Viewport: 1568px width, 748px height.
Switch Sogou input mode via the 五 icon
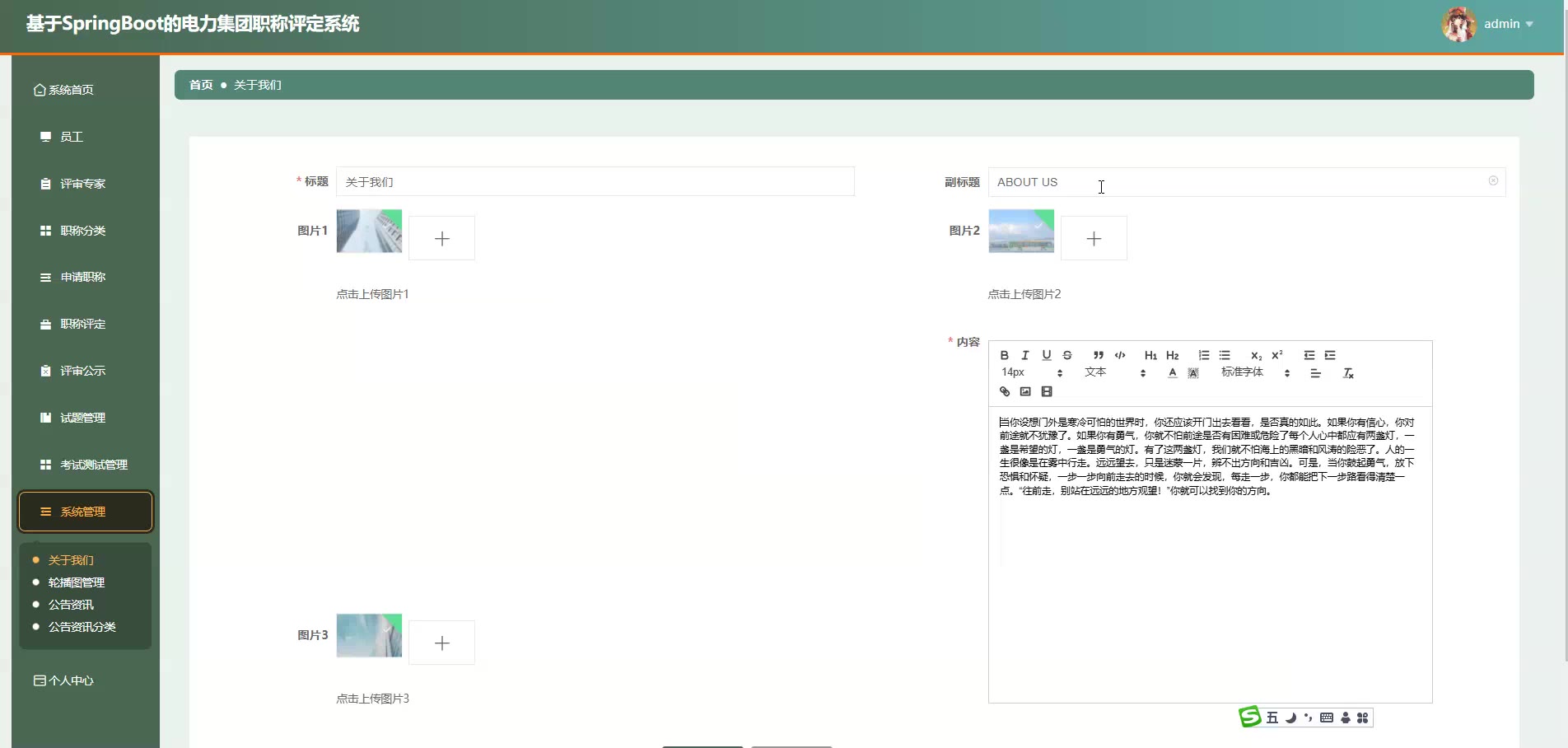coord(1272,718)
